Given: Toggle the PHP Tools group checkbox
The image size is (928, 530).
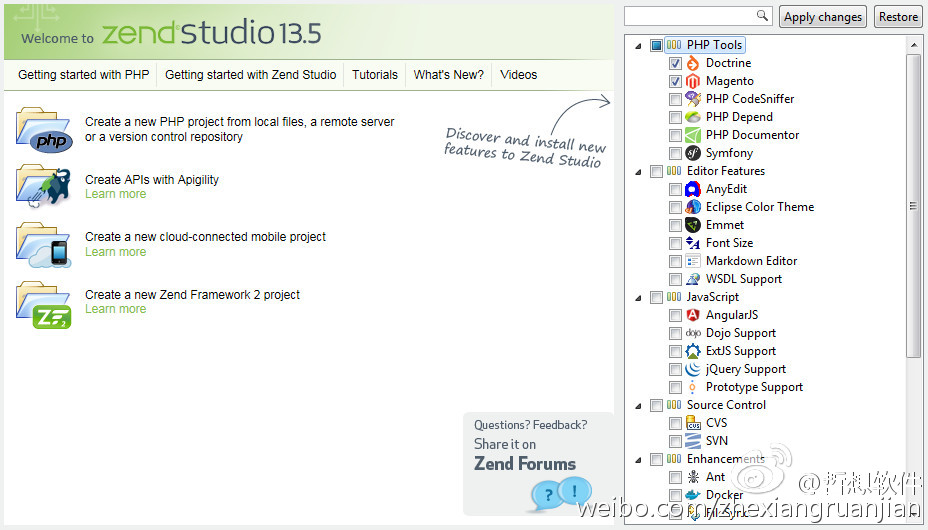Looking at the screenshot, I should click(x=656, y=45).
